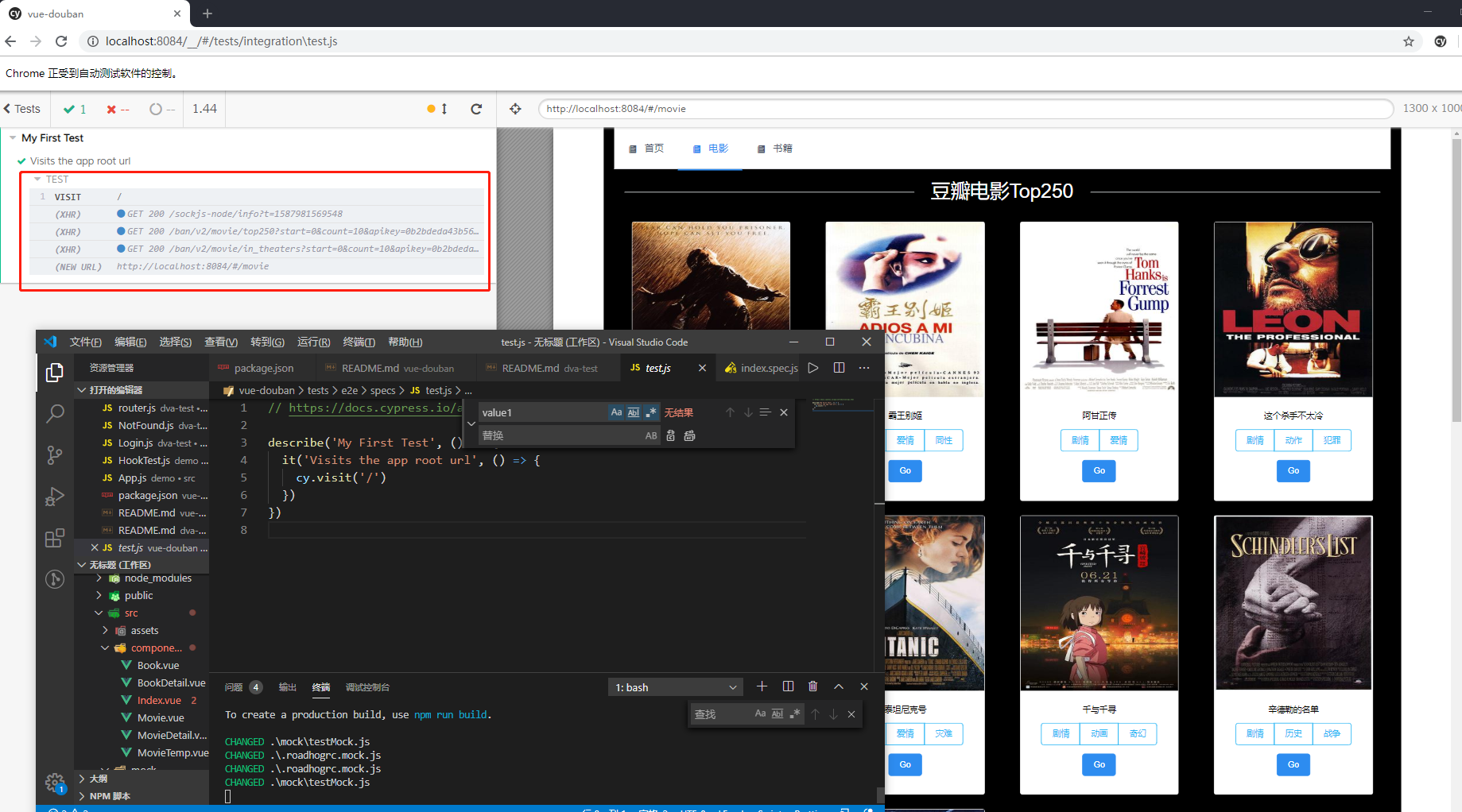Reload the Chrome page
1462x812 pixels.
(x=61, y=41)
